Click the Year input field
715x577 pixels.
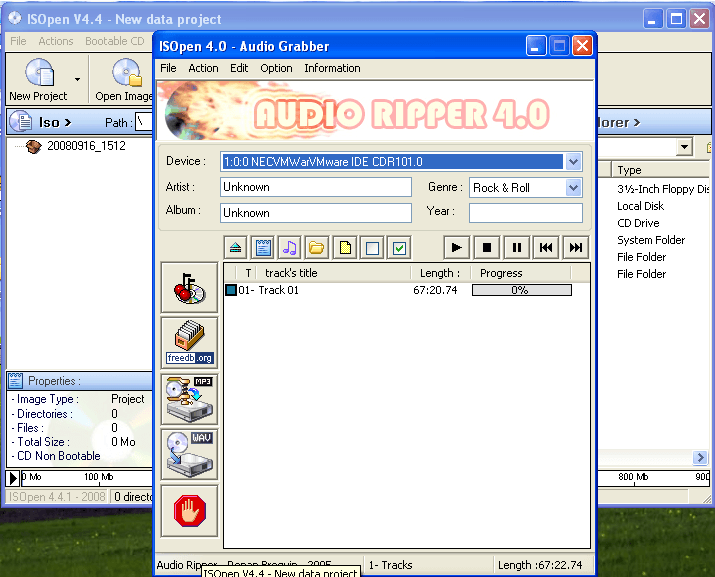point(525,213)
